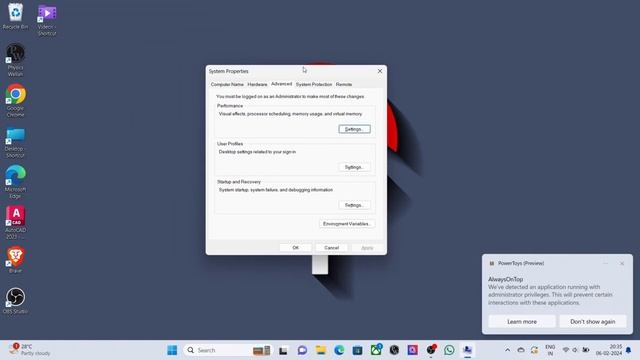Open the Recycle Bin desktop icon

15,16
